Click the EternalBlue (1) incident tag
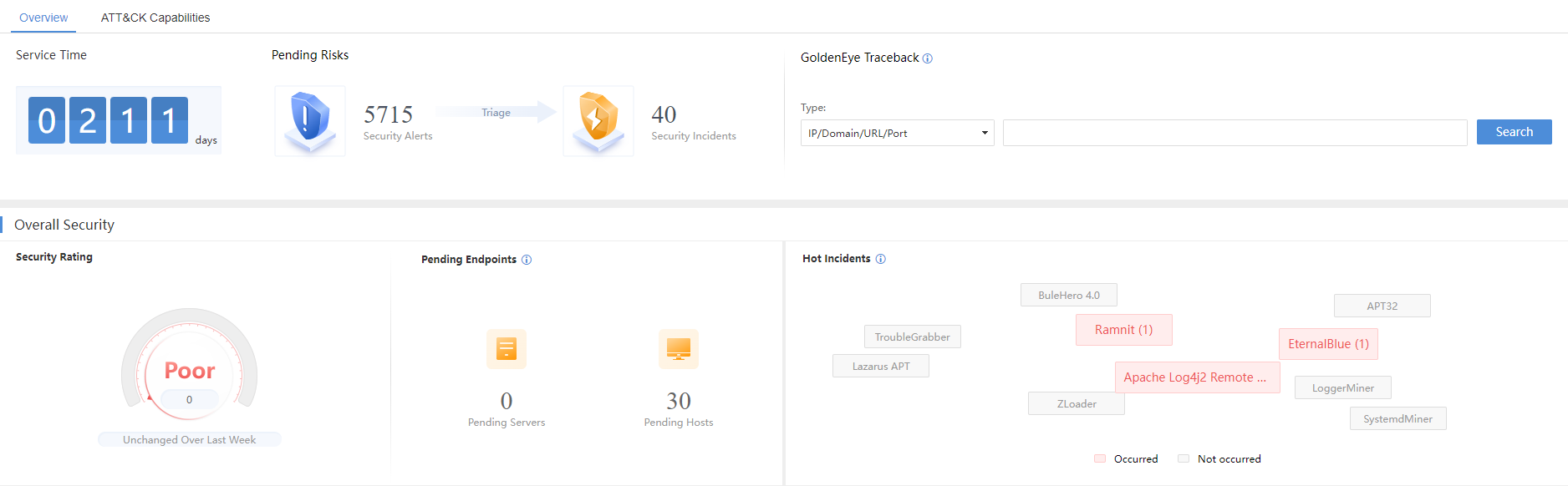This screenshot has width=1568, height=486. point(1328,344)
